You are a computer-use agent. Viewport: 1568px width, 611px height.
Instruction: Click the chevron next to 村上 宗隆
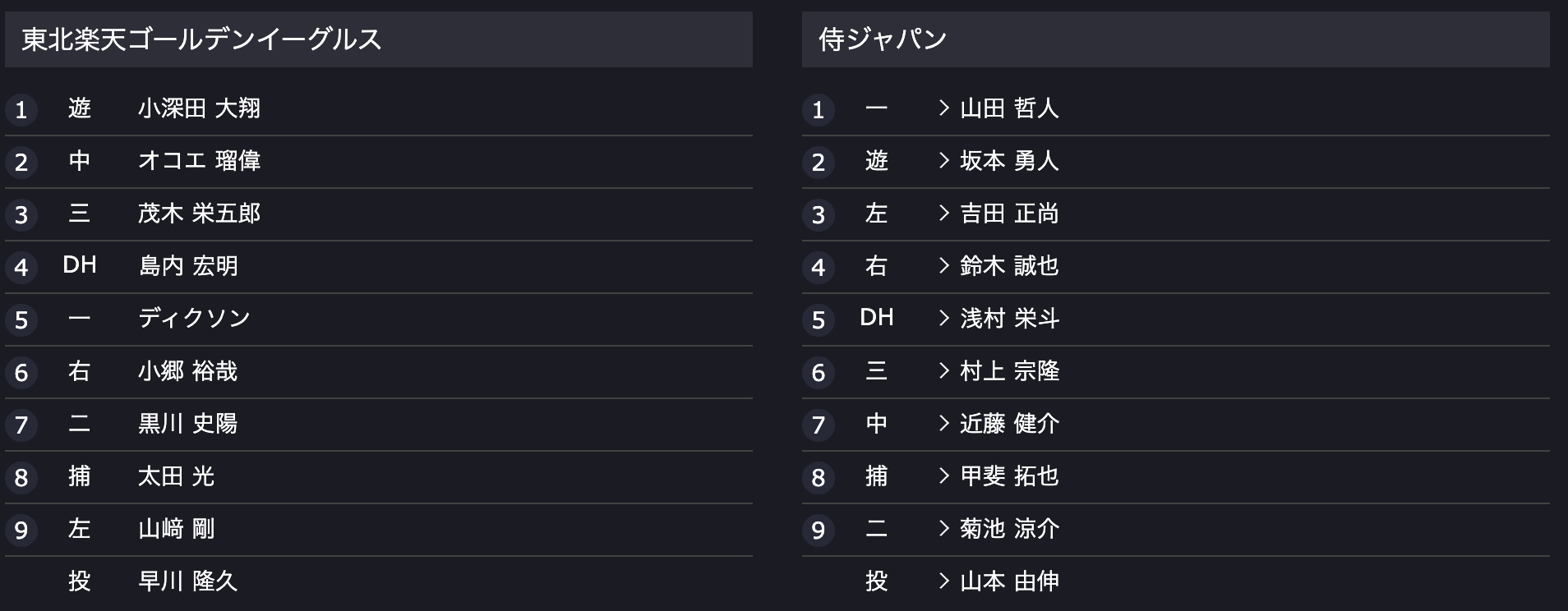pyautogui.click(x=944, y=371)
